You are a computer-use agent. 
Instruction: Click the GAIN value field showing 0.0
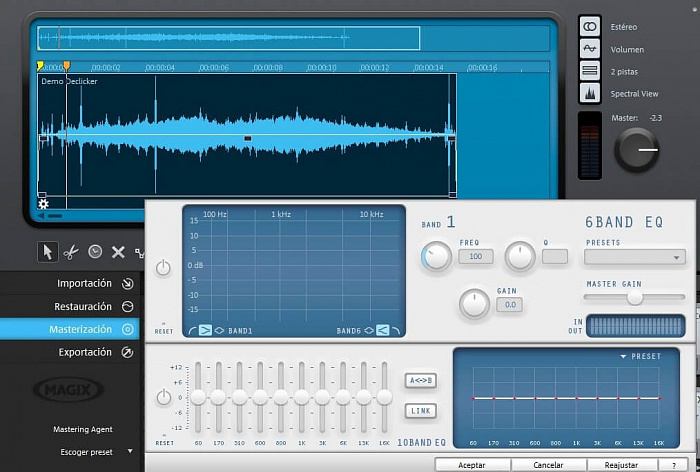coord(510,305)
